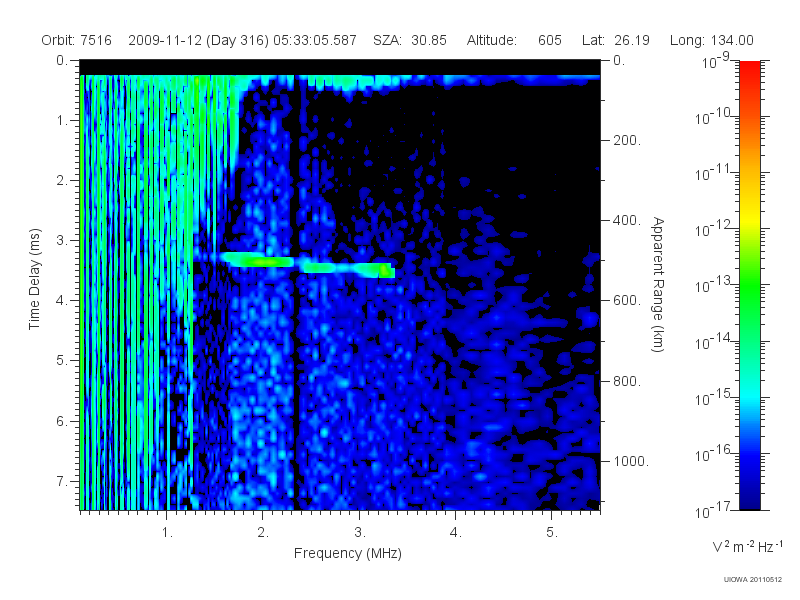Image resolution: width=800 pixels, height=600 pixels.
Task: Click the red top of the color bar
Action: click(x=749, y=71)
